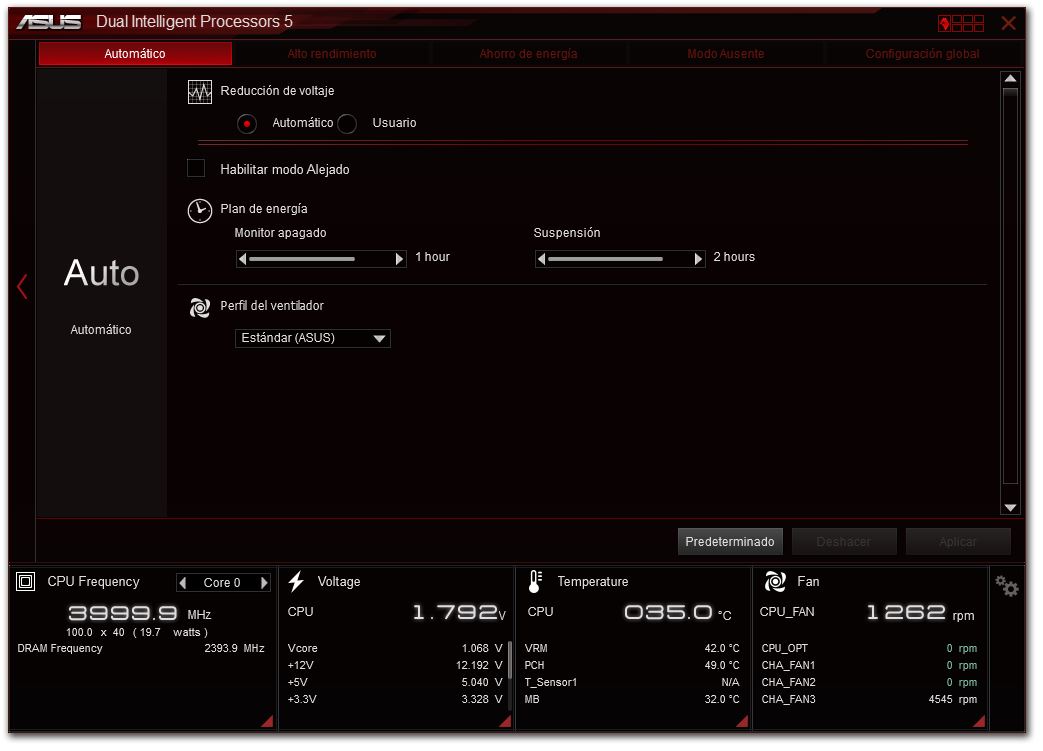Increase Monitor apagado time with right arrow
This screenshot has width=1043, height=751.
399,259
